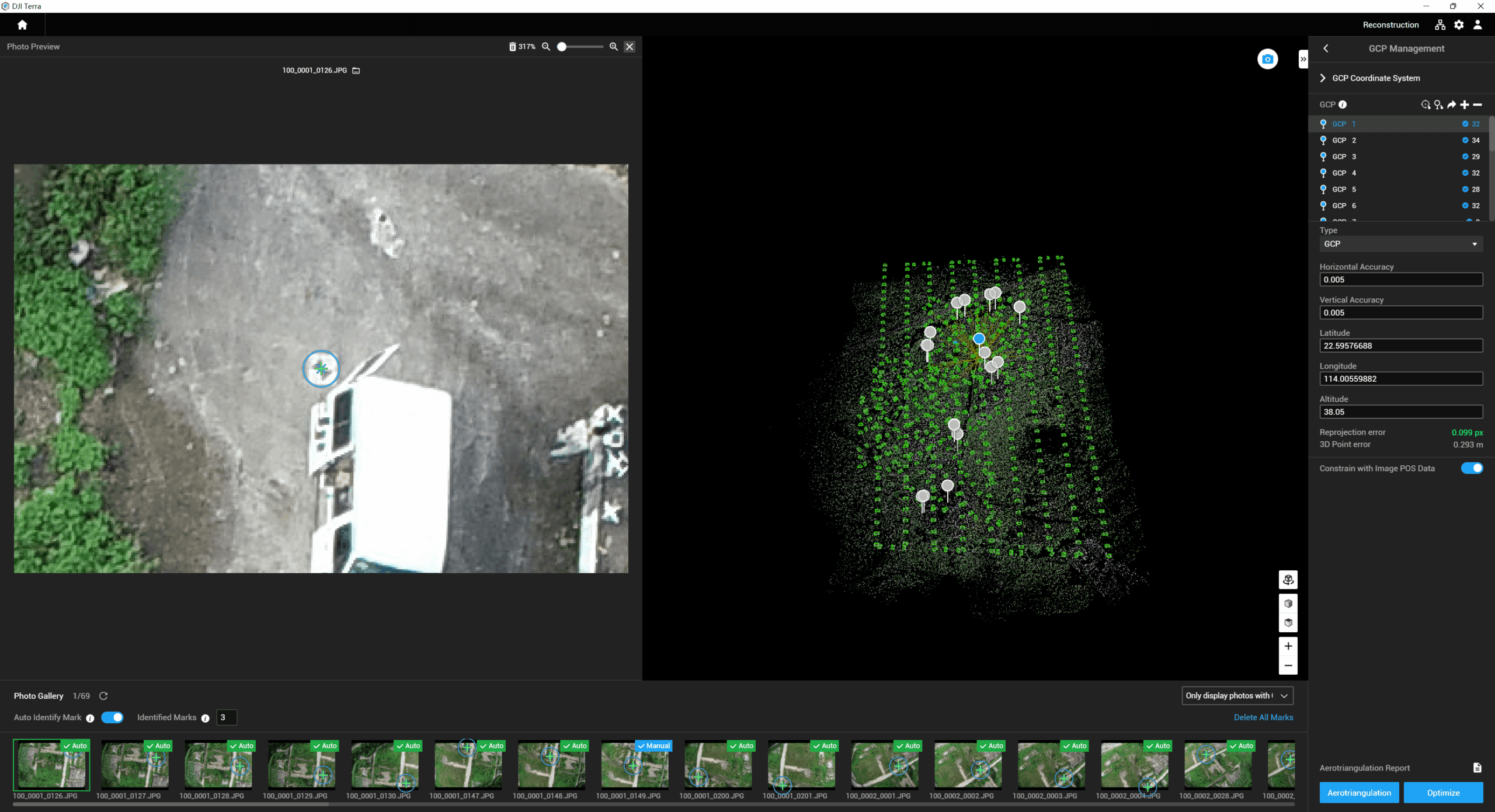Viewport: 1495px width, 812px height.
Task: Click the GCP export arrow icon
Action: tap(1451, 104)
